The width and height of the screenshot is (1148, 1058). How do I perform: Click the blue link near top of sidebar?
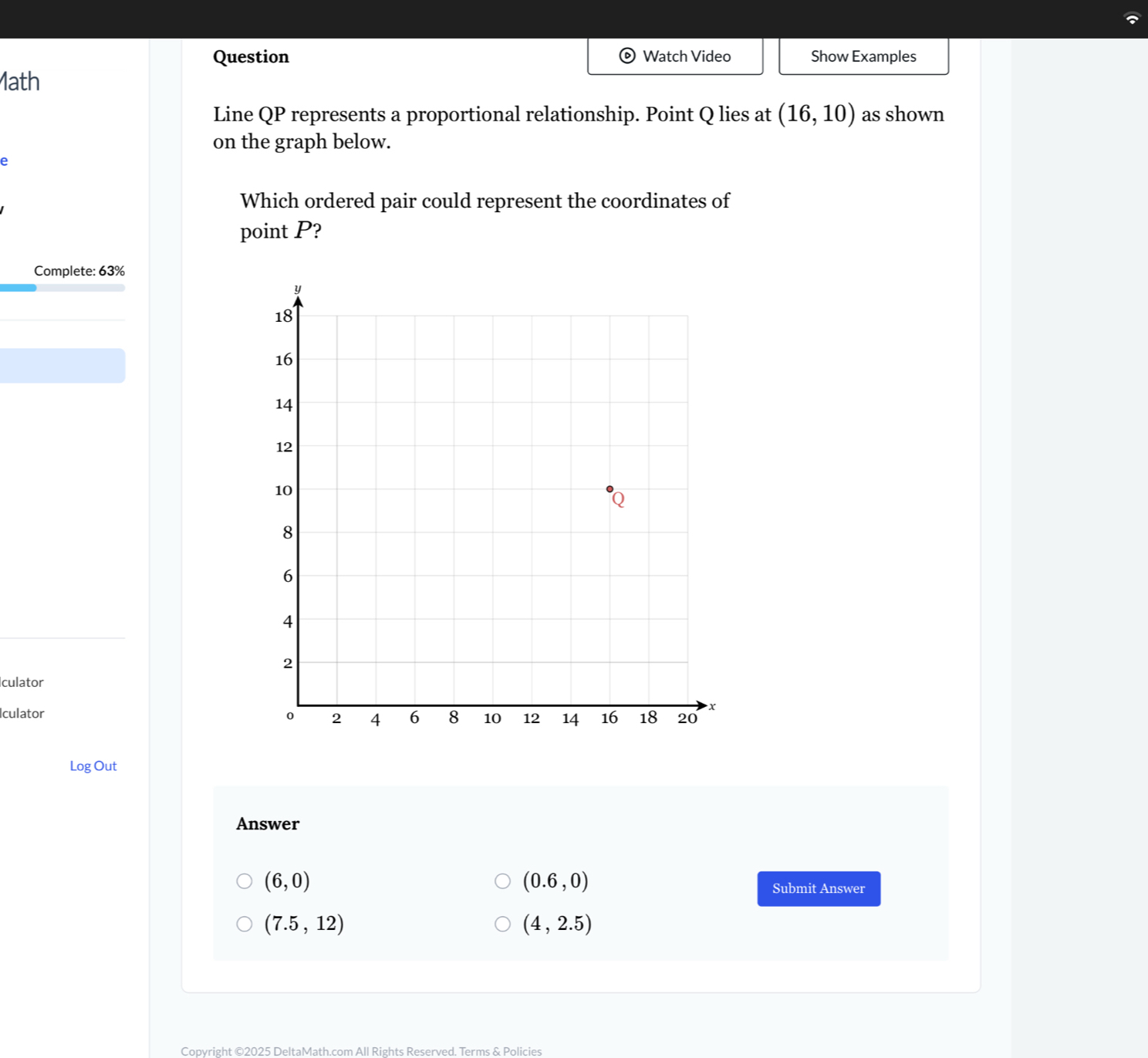pos(3,160)
